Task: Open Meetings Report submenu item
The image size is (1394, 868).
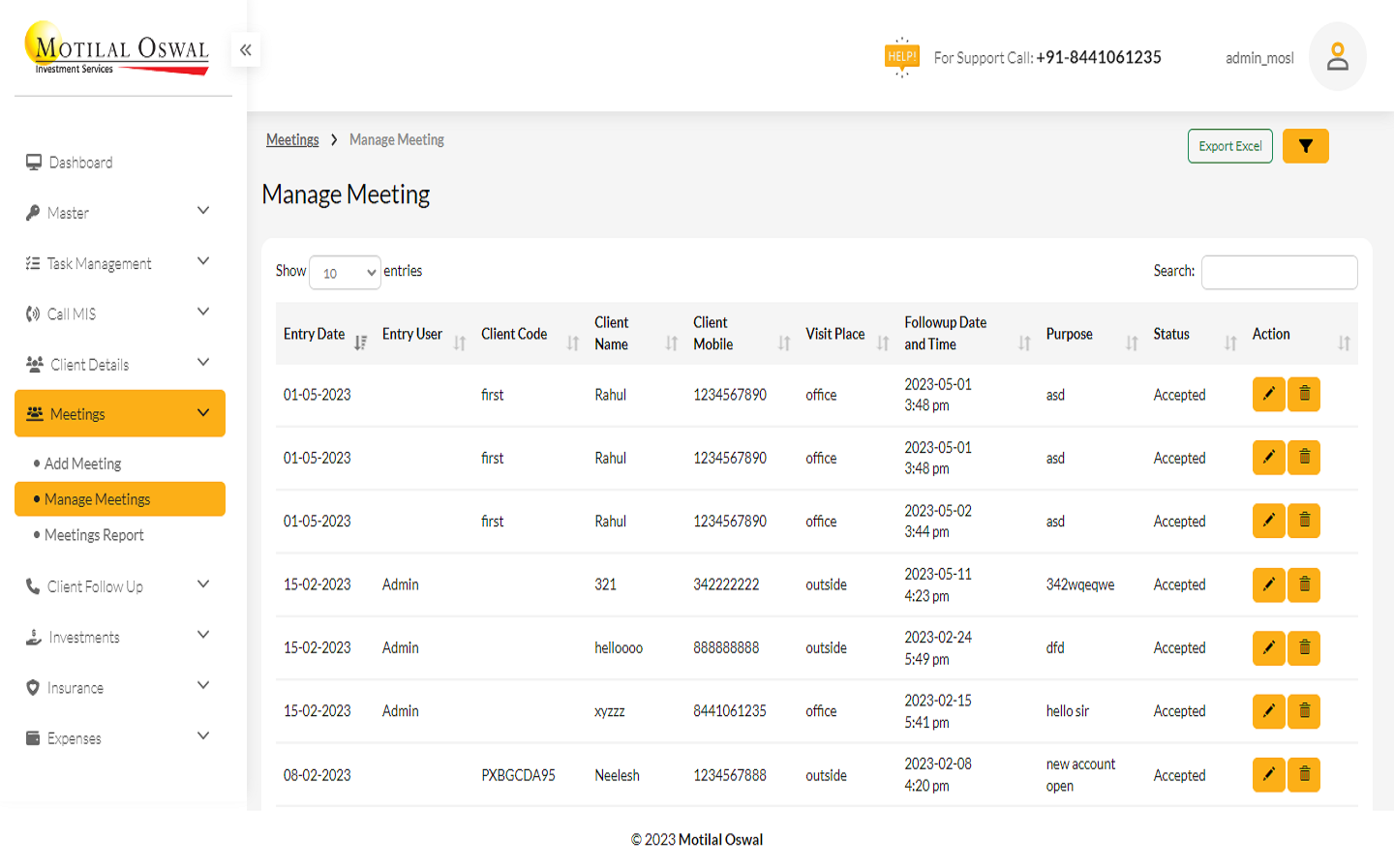Action: (x=94, y=535)
